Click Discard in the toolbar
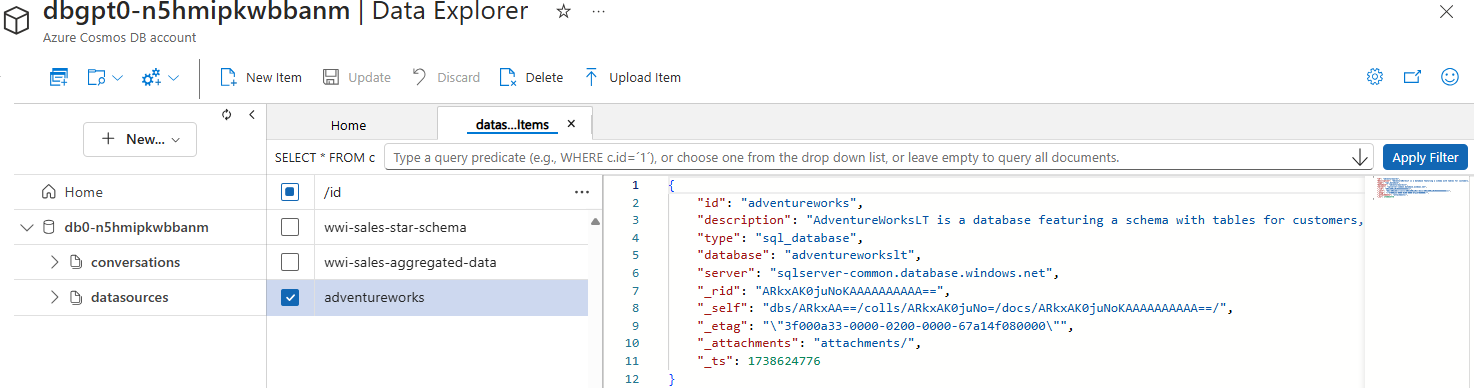This screenshot has height=388, width=1474. point(446,77)
